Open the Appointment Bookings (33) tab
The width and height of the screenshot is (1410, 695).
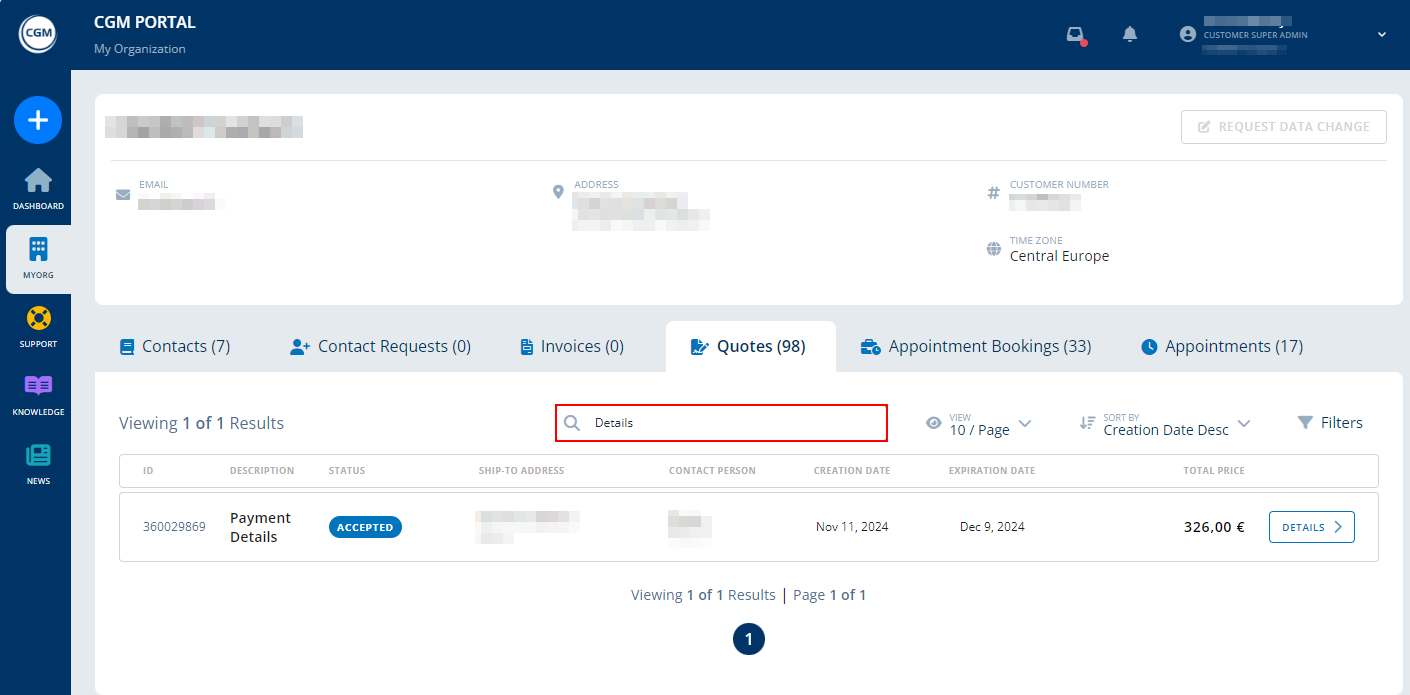976,347
